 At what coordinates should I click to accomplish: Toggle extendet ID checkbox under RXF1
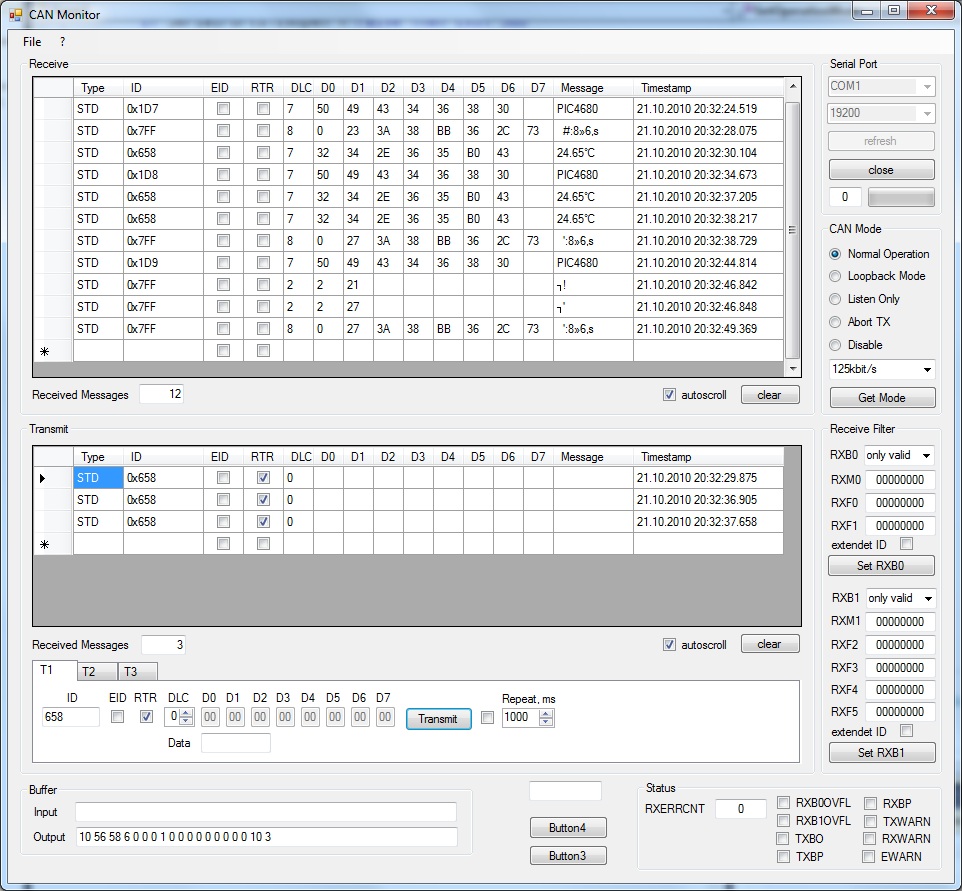(x=906, y=544)
